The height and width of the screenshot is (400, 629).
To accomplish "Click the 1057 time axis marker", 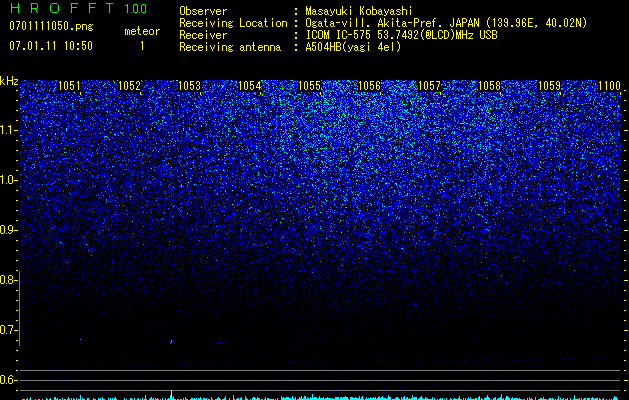I will pyautogui.click(x=430, y=86).
